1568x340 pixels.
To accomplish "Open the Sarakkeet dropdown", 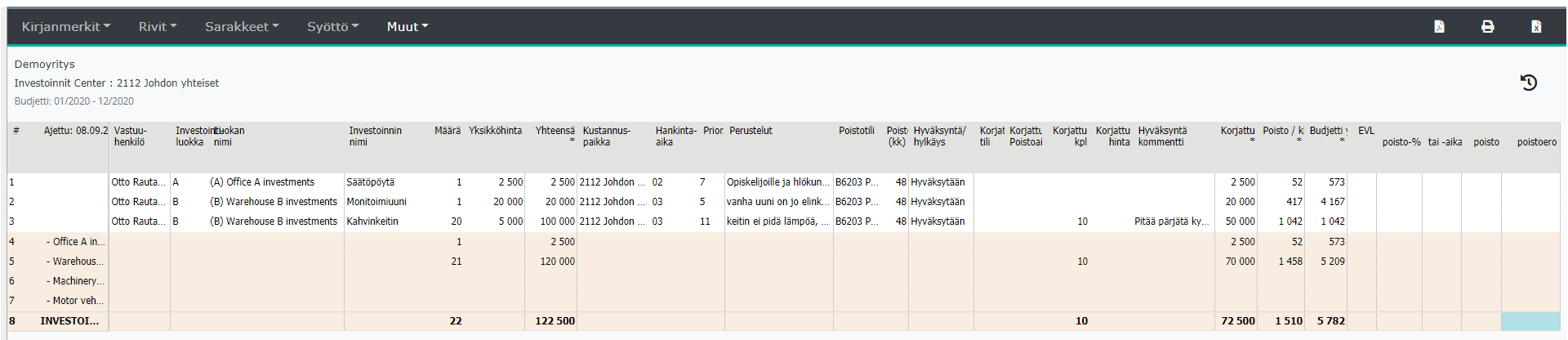I will pos(241,27).
